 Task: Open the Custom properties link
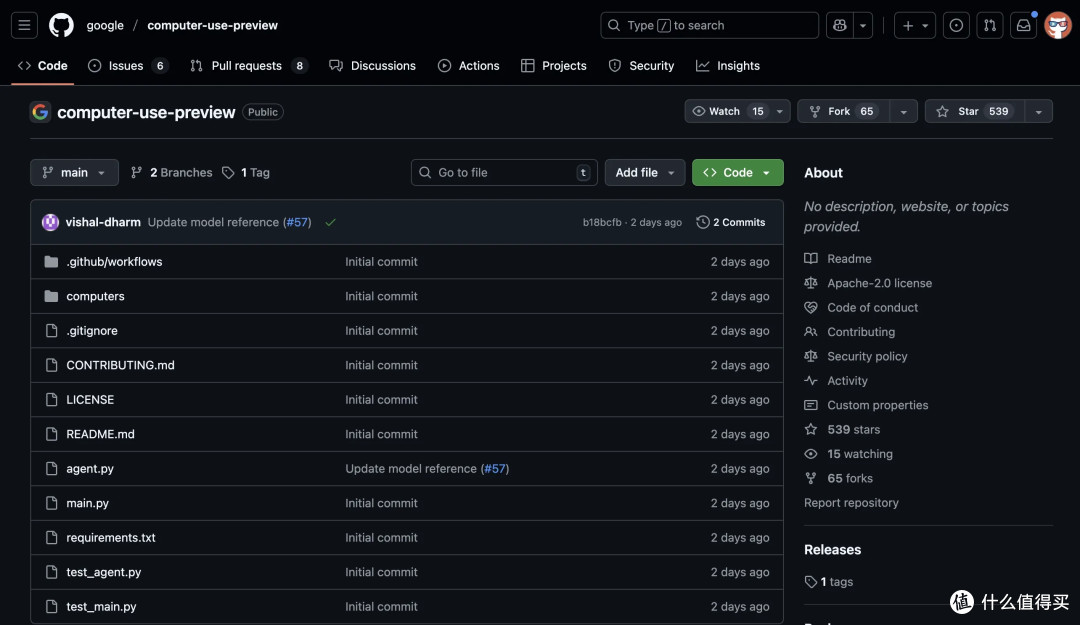click(878, 405)
